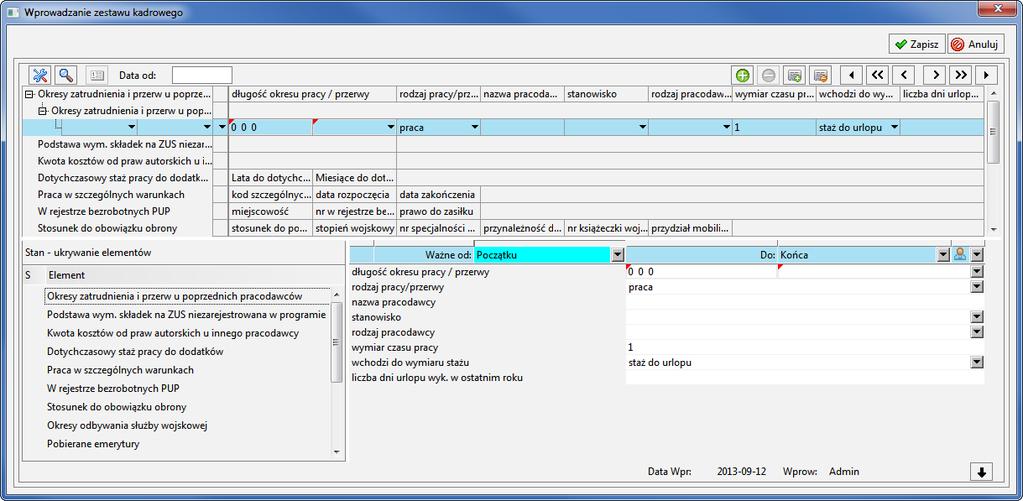Click the element list vertical scrollbar thumb

[337, 342]
